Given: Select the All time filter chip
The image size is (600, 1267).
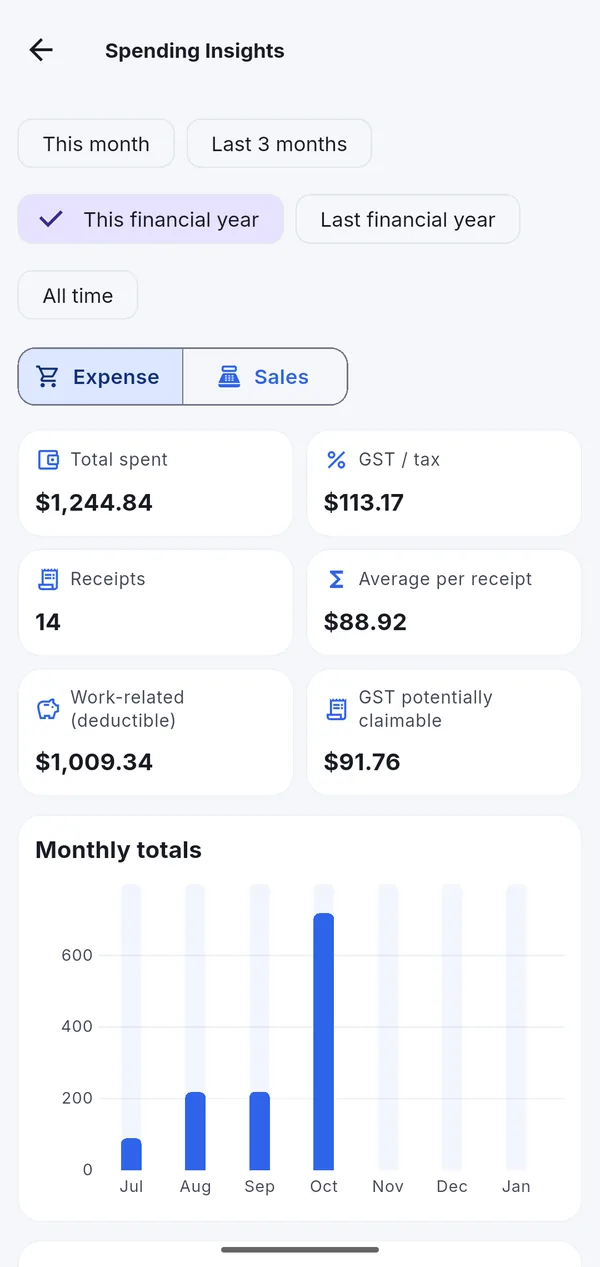Looking at the screenshot, I should pos(78,295).
